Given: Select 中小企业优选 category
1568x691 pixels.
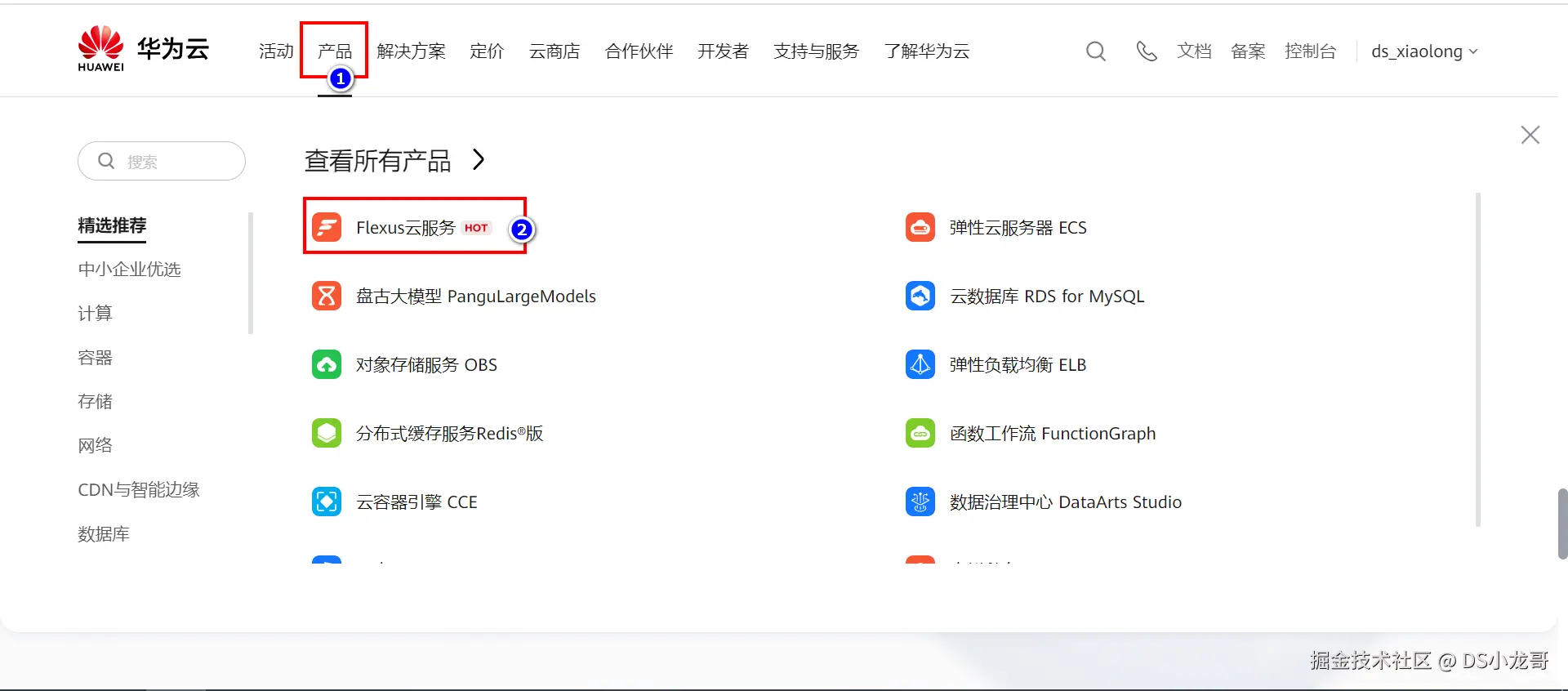Looking at the screenshot, I should (x=129, y=270).
